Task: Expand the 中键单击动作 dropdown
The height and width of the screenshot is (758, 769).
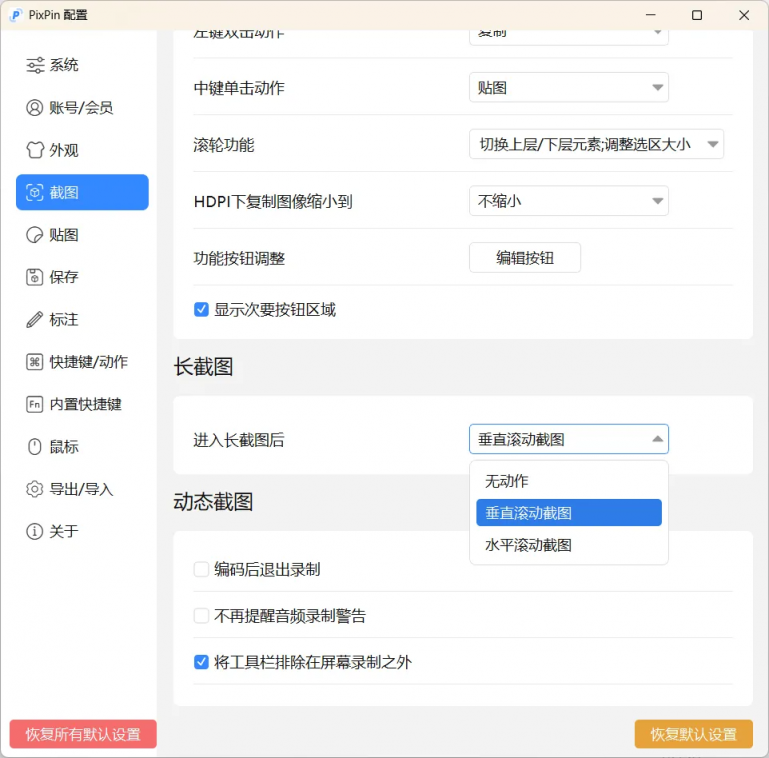Action: click(568, 88)
